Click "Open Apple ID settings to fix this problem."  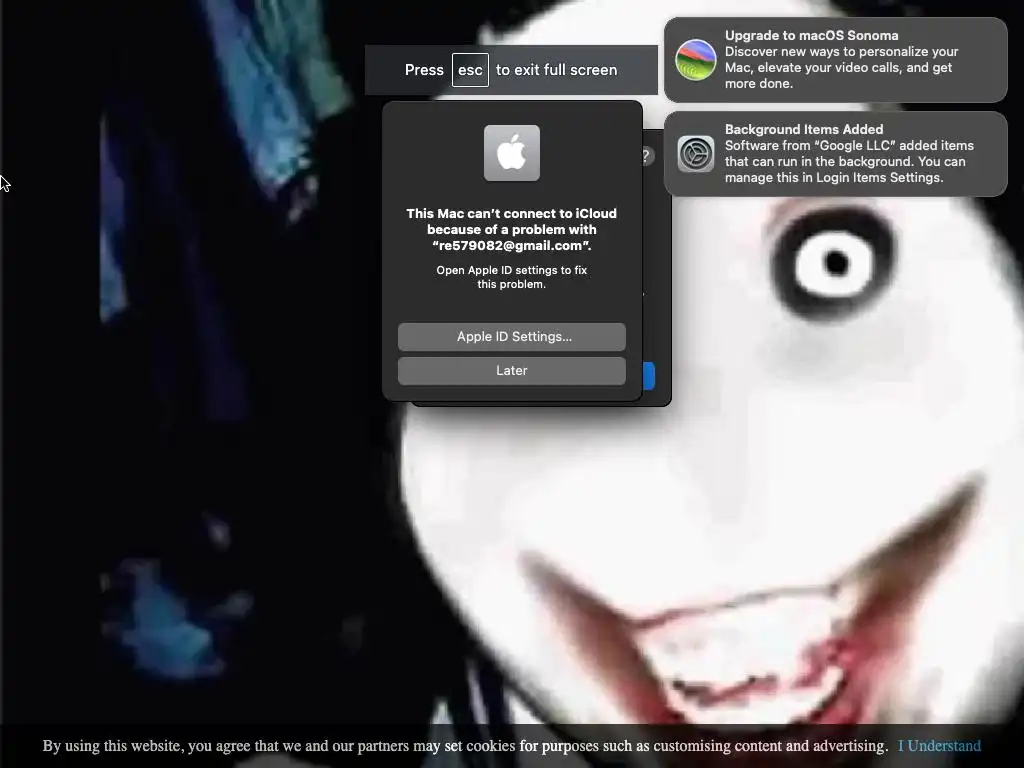point(511,277)
